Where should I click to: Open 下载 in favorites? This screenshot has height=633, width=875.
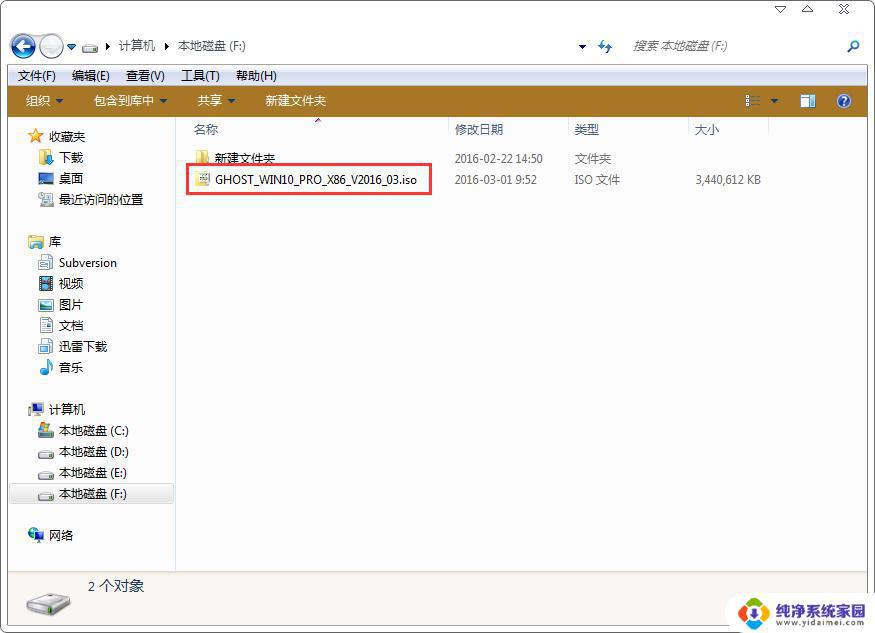coord(71,158)
